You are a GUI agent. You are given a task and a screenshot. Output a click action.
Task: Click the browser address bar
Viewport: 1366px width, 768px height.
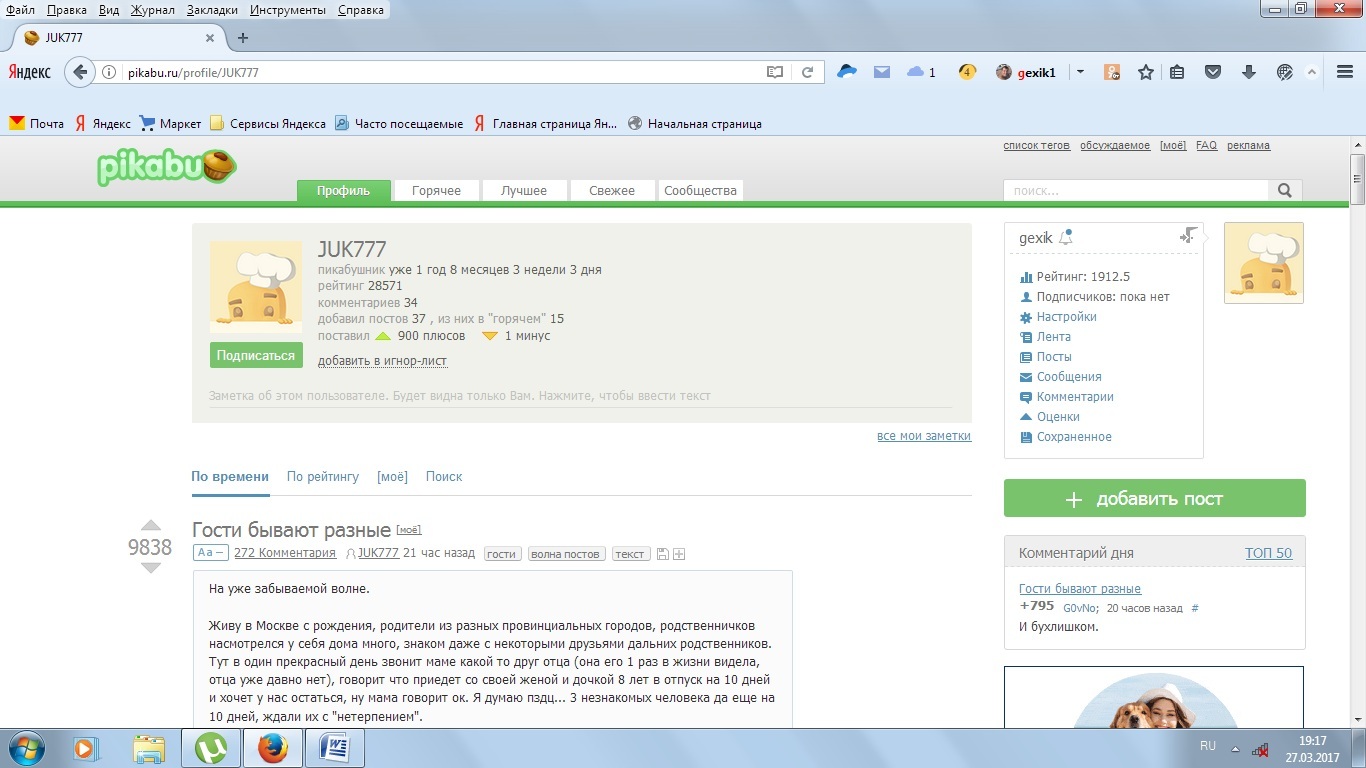point(440,72)
